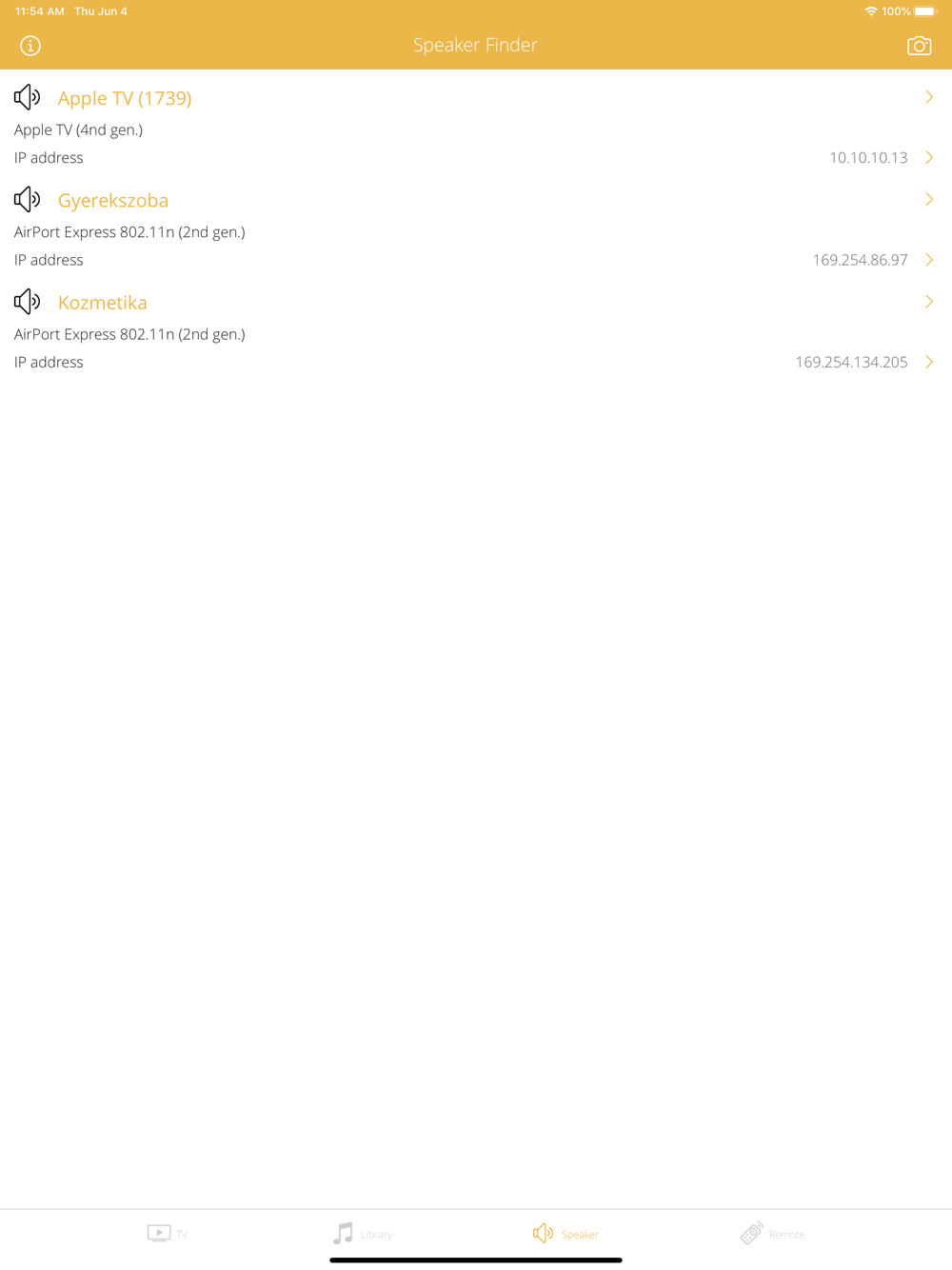The width and height of the screenshot is (952, 1270).
Task: Open the Gyerekszoba speaker title
Action: [113, 200]
